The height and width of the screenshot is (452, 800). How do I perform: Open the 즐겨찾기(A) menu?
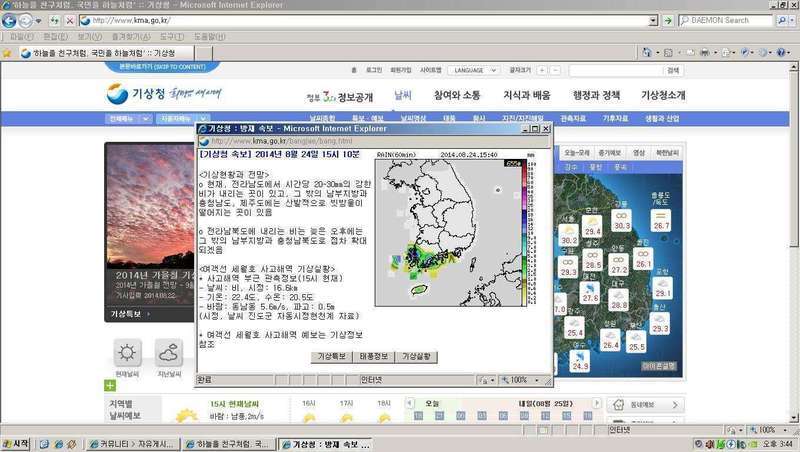131,37
